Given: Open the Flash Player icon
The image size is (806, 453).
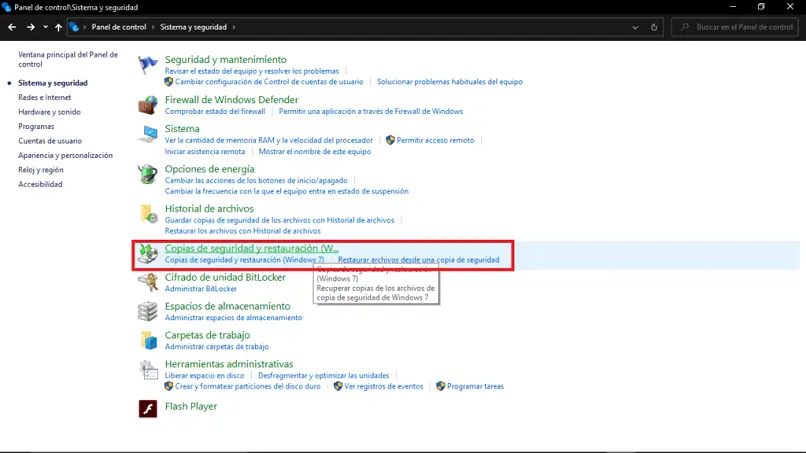Looking at the screenshot, I should pyautogui.click(x=148, y=409).
